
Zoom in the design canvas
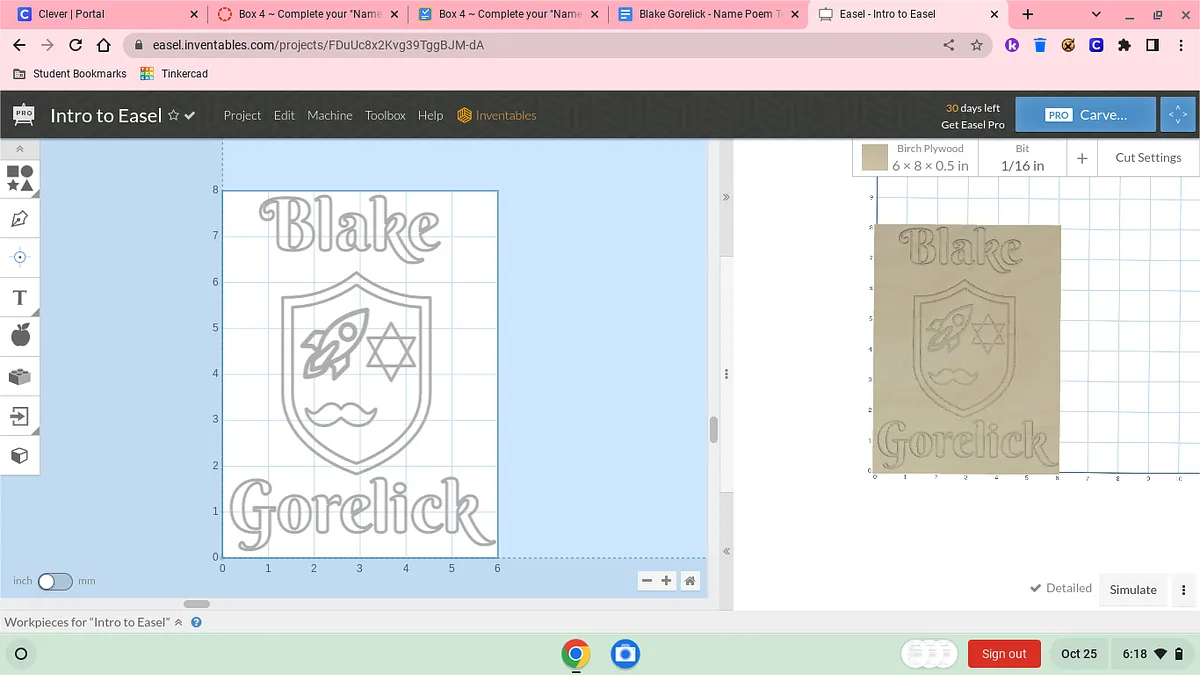(666, 581)
